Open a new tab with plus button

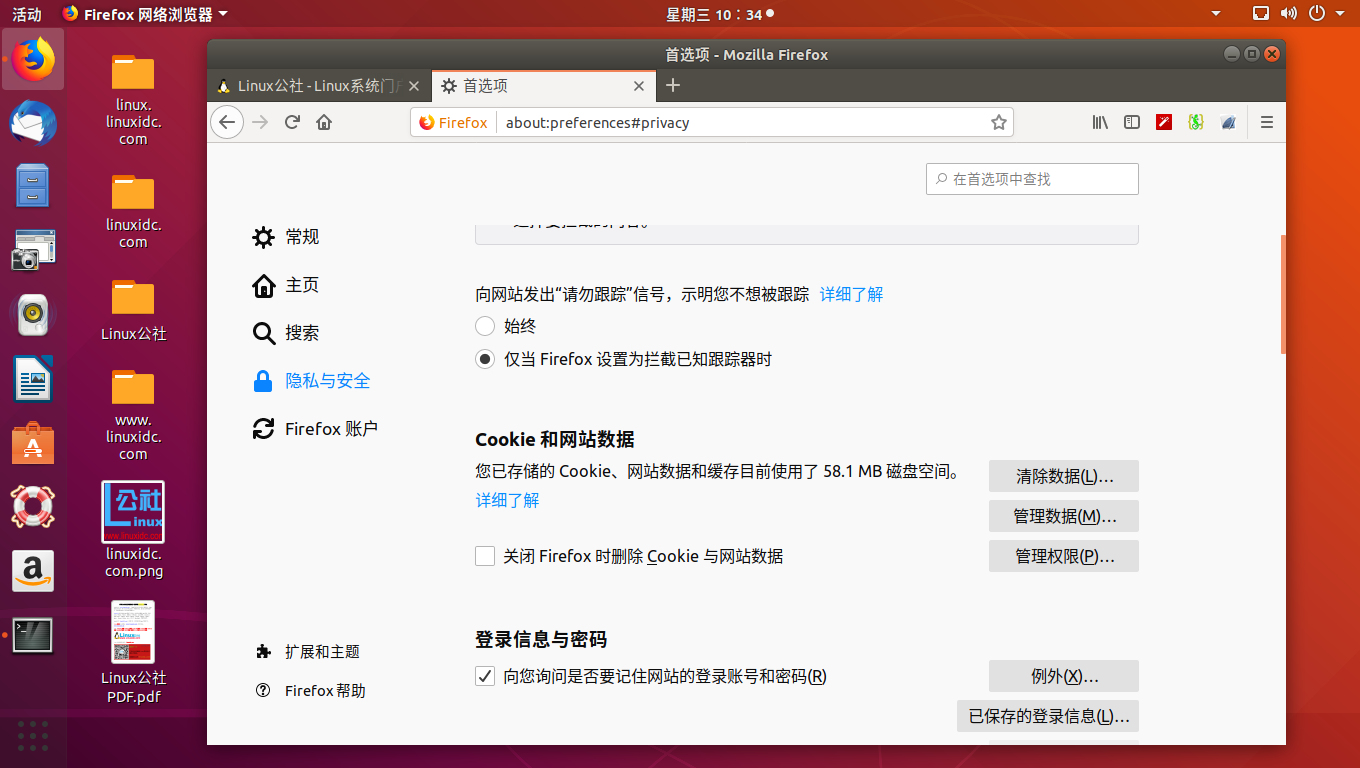(673, 85)
